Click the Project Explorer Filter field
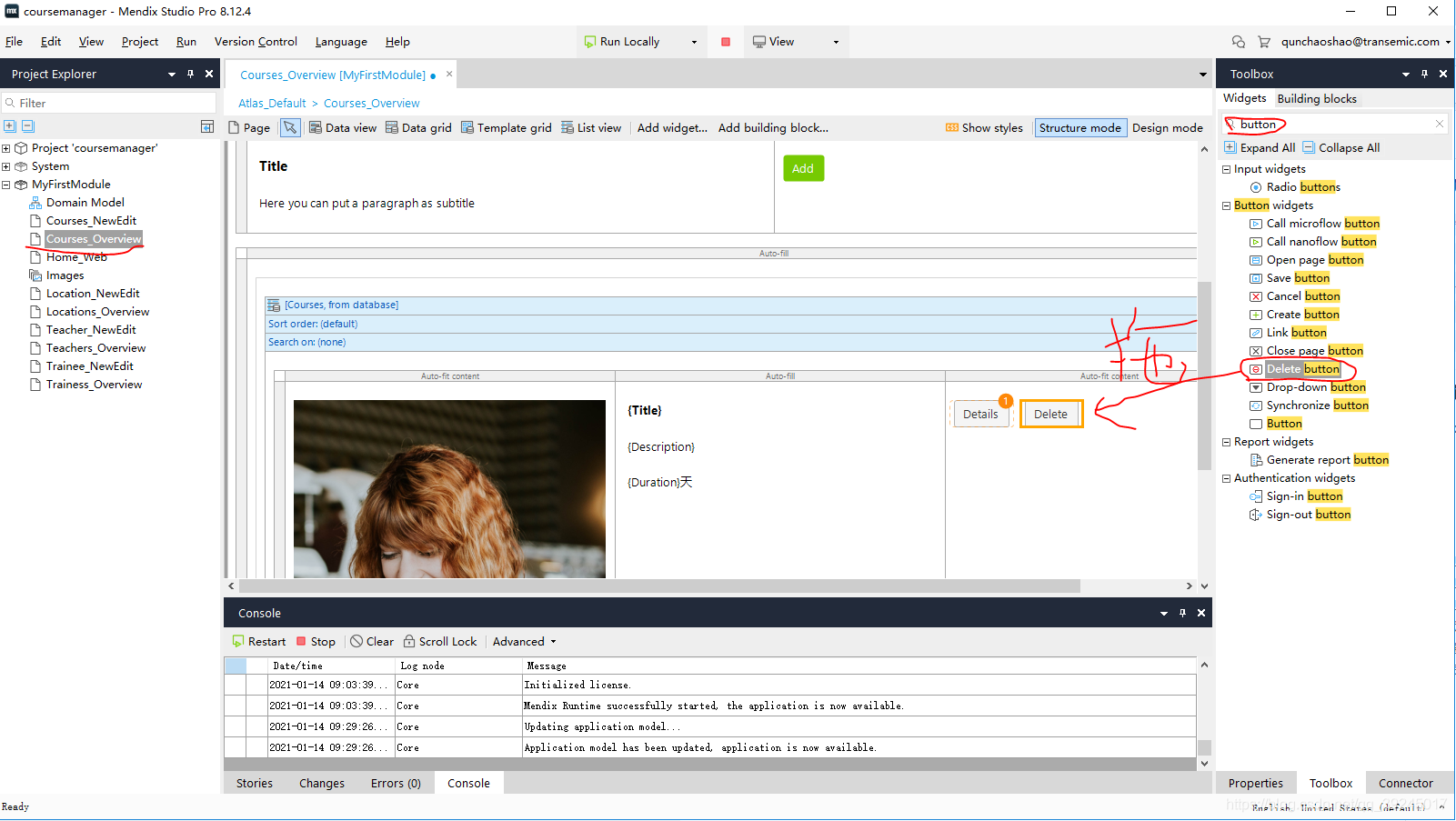This screenshot has width=1456, height=821. [x=109, y=103]
